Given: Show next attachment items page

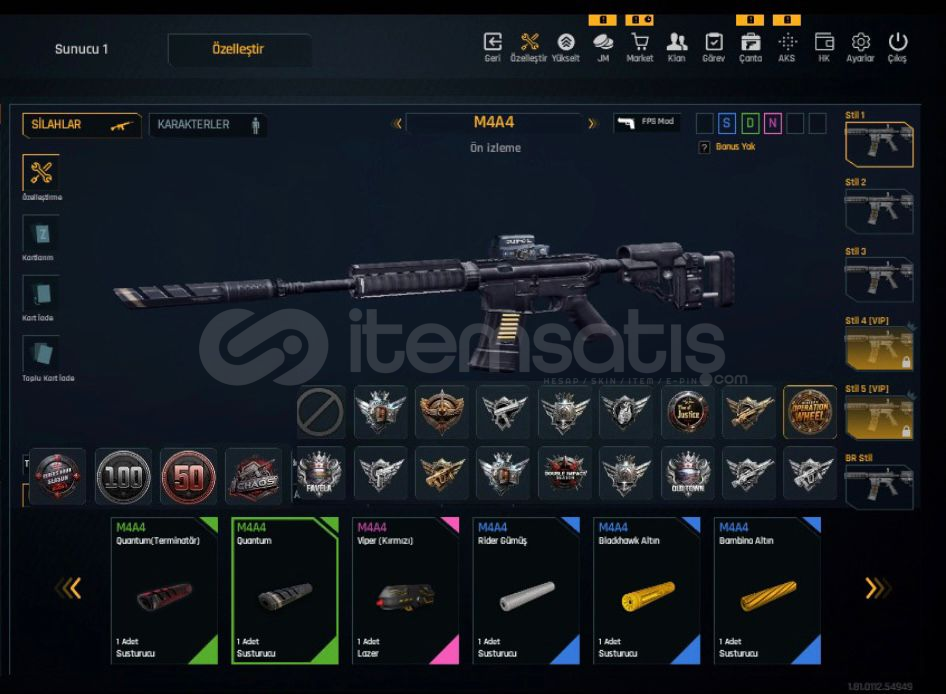Looking at the screenshot, I should 875,588.
